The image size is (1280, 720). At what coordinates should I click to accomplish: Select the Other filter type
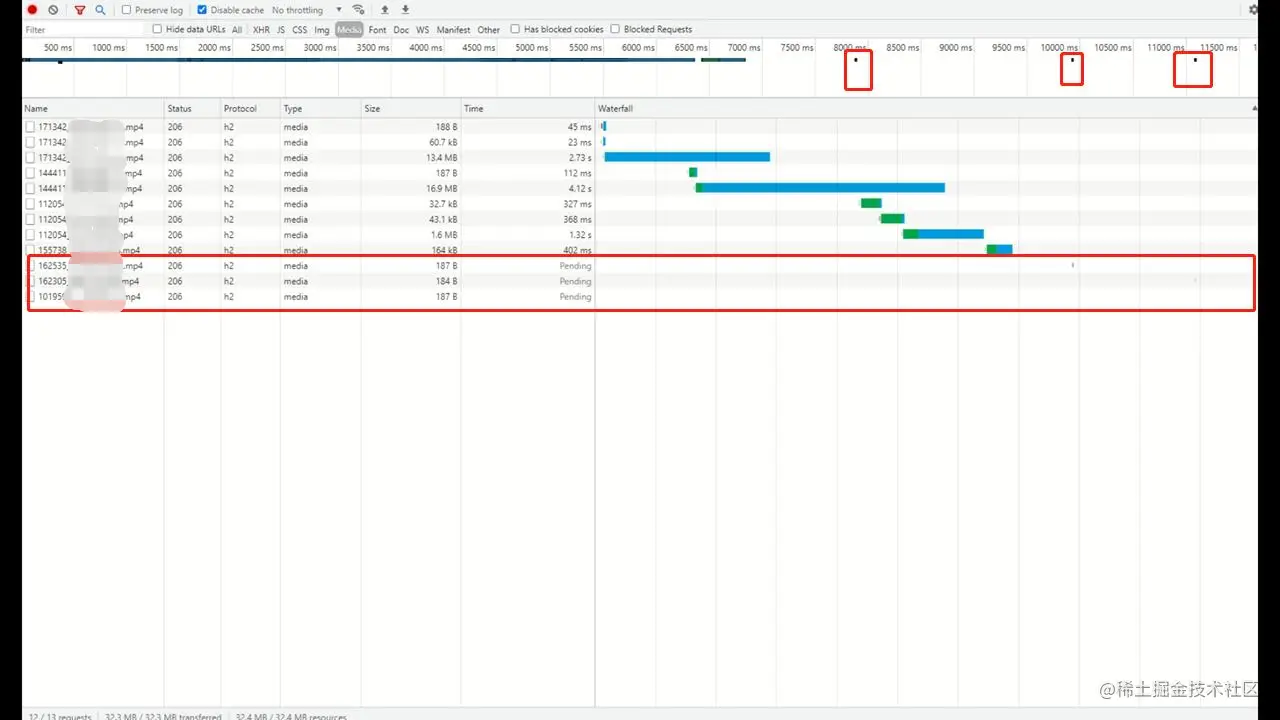(x=489, y=30)
